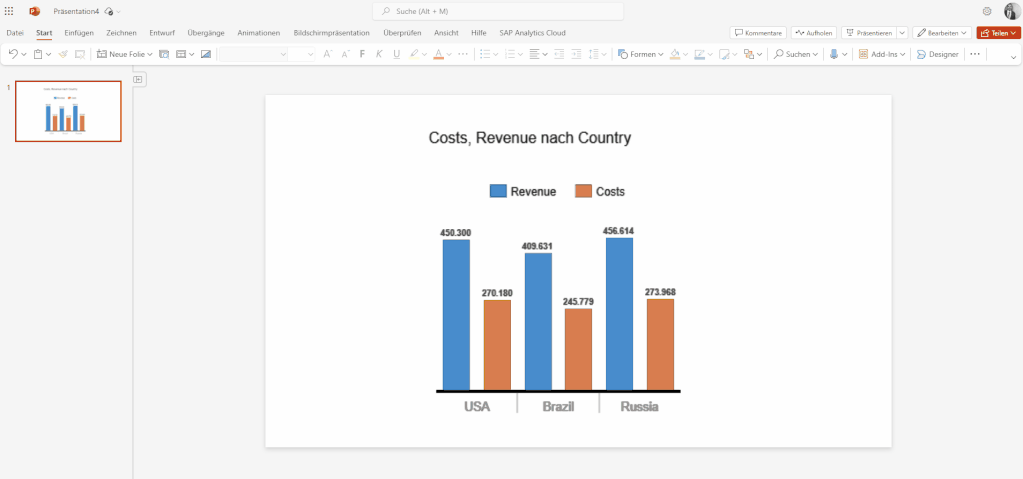Switch to the Einfügen tab
This screenshot has width=1023, height=479.
(79, 33)
